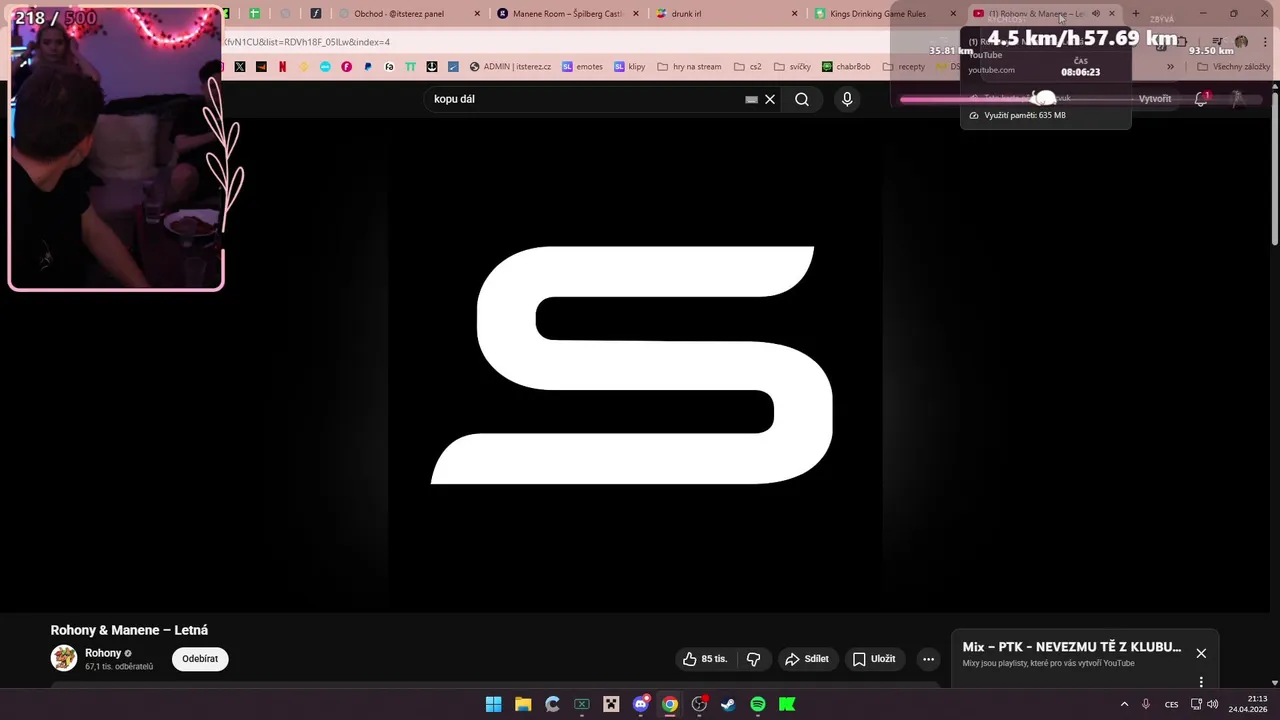The image size is (1280, 720).
Task: Open the Windows Start menu
Action: pyautogui.click(x=494, y=704)
